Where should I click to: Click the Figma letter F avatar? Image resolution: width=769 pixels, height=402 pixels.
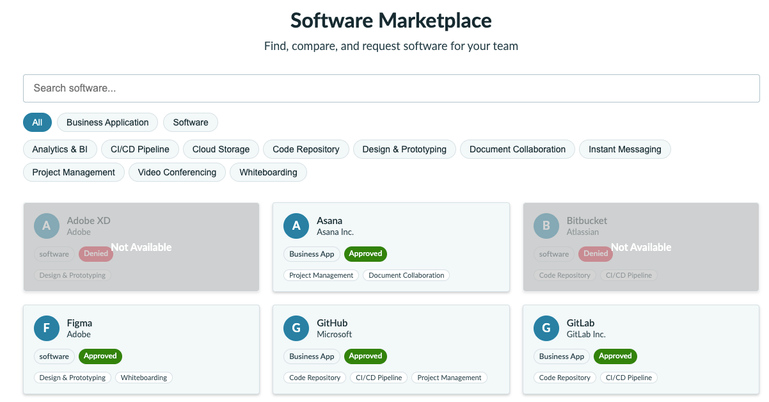coord(47,328)
